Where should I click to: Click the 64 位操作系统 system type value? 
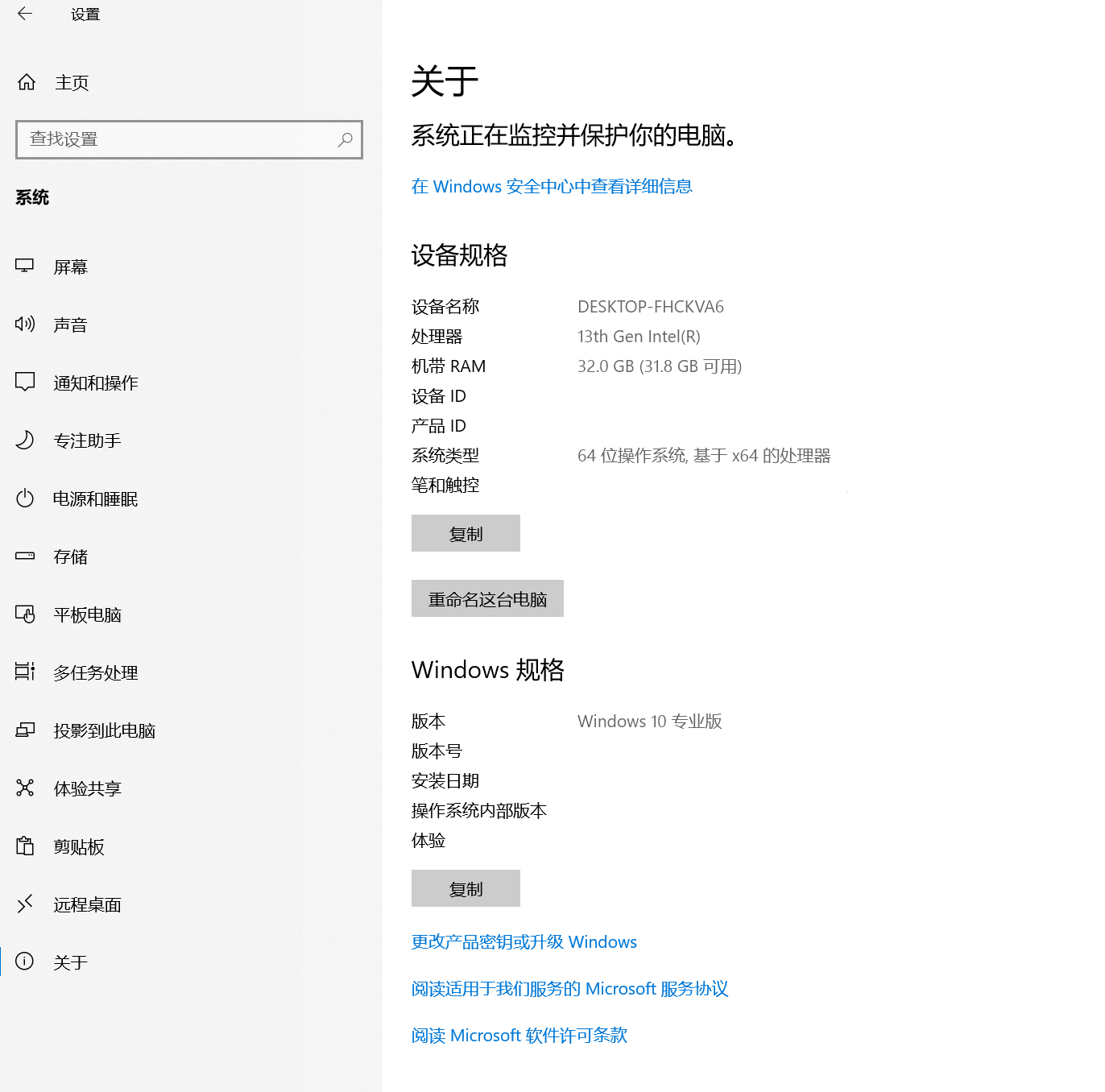(x=704, y=456)
